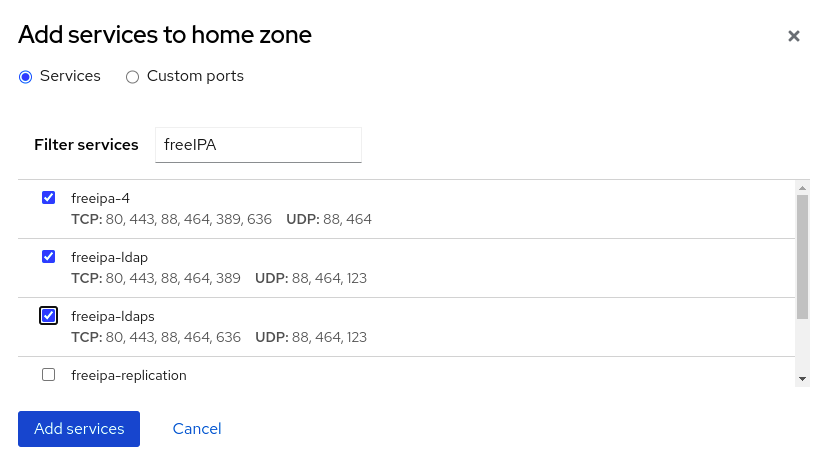Click the Filter services text field
The width and height of the screenshot is (830, 463).
pyautogui.click(x=258, y=145)
